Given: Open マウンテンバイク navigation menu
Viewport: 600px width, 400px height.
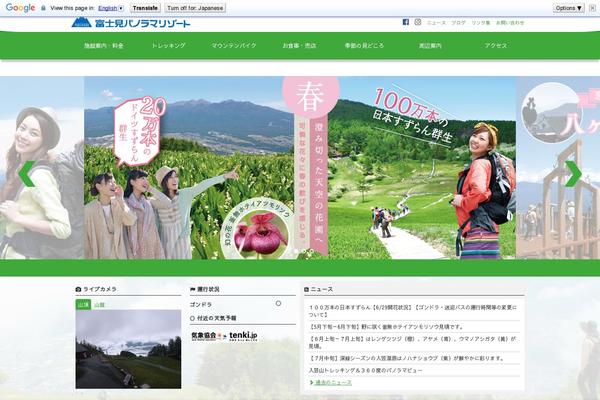Looking at the screenshot, I should click(x=234, y=46).
